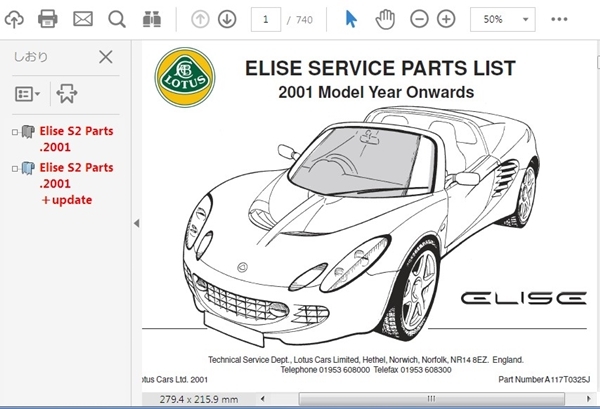Open bookmark Elise S2 Parts .2001 +update
600x409 pixels.
[x=76, y=184]
